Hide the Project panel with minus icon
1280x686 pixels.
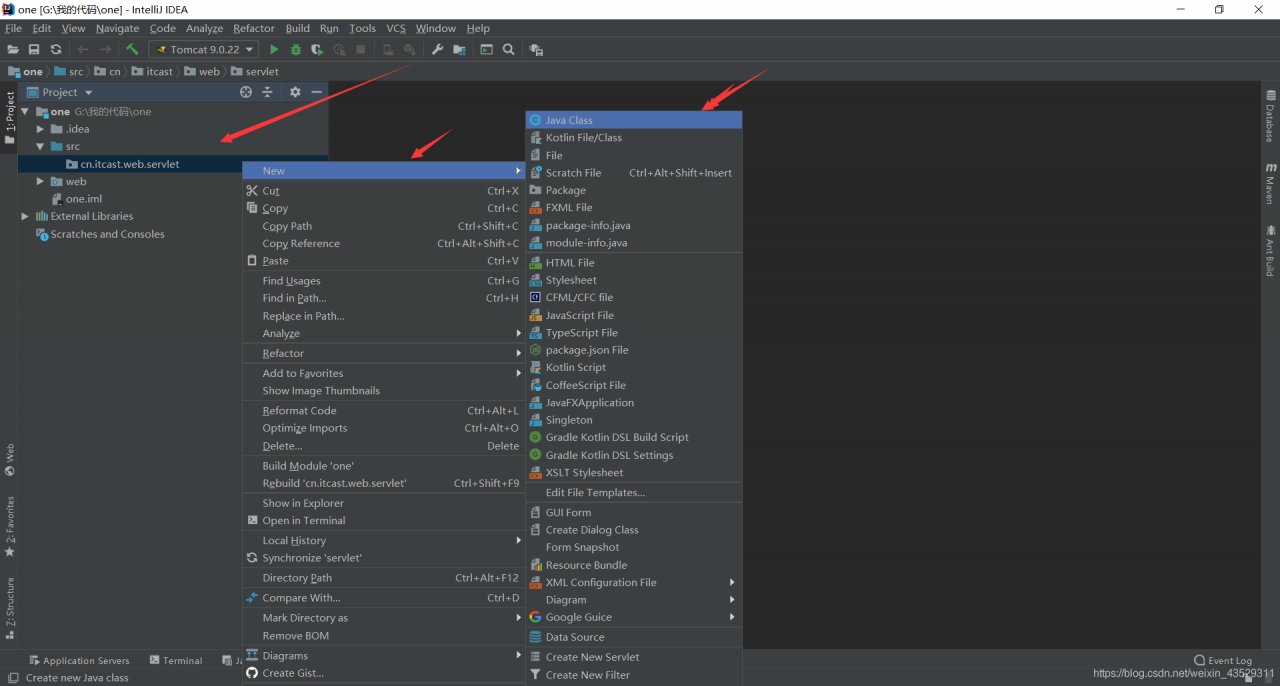click(316, 92)
